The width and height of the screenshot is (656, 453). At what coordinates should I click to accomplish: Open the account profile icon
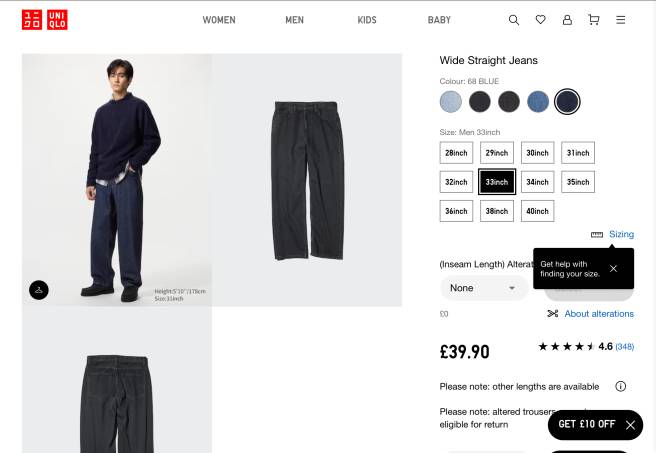(567, 20)
